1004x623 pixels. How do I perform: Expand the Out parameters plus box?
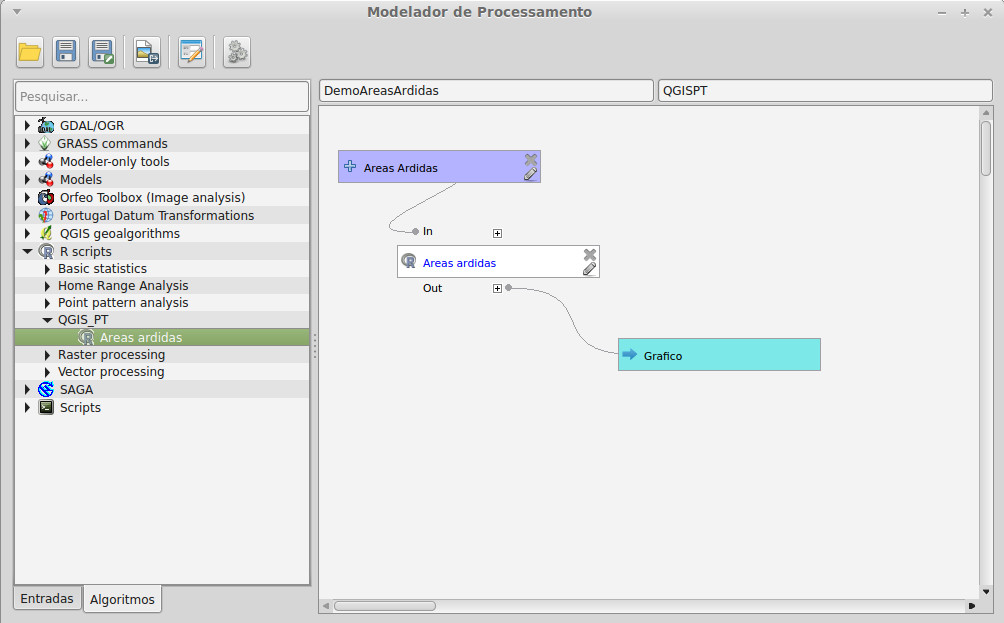coord(498,288)
